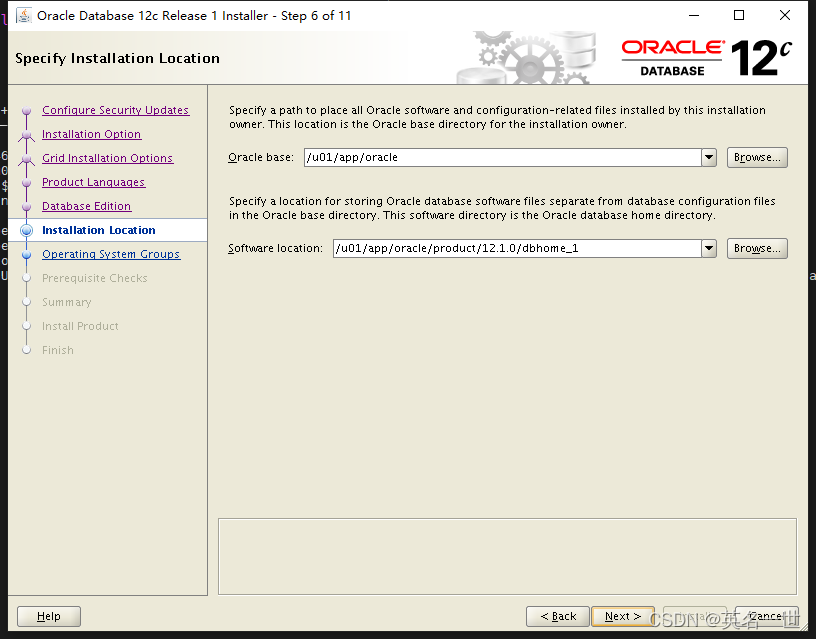
Task: Click the Installation Option step bullet
Action: [x=27, y=134]
